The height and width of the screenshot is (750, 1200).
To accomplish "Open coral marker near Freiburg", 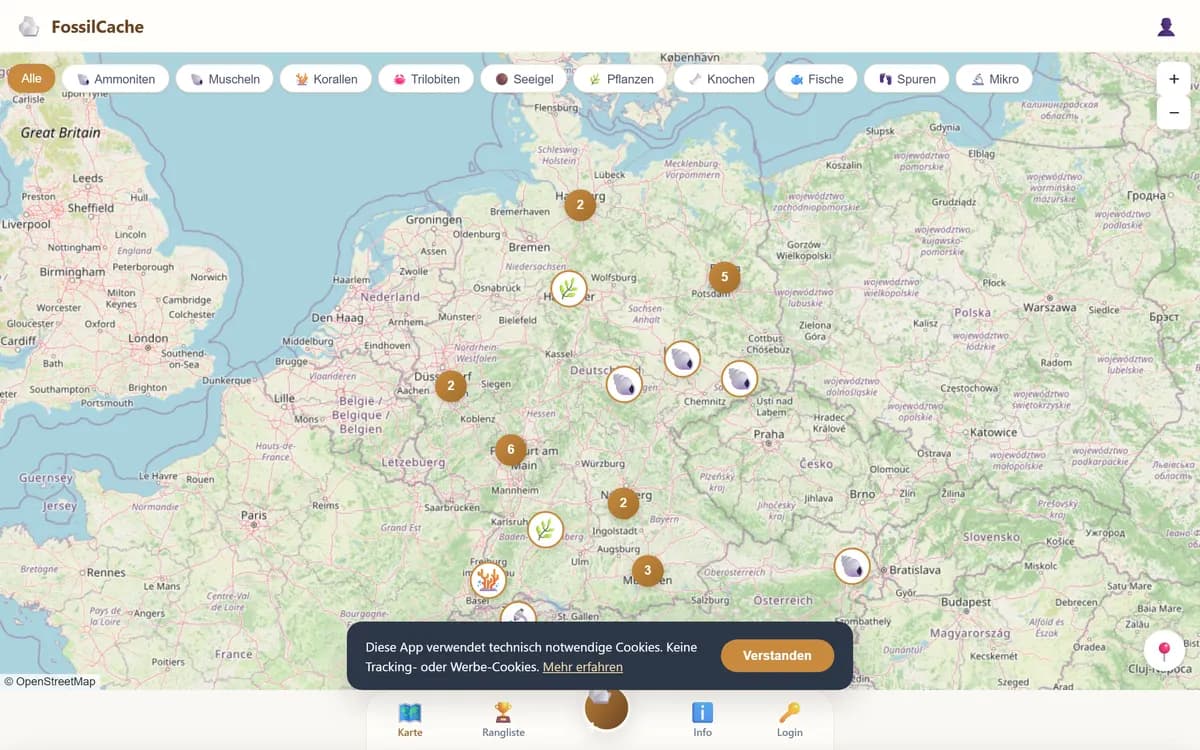I will pyautogui.click(x=488, y=579).
